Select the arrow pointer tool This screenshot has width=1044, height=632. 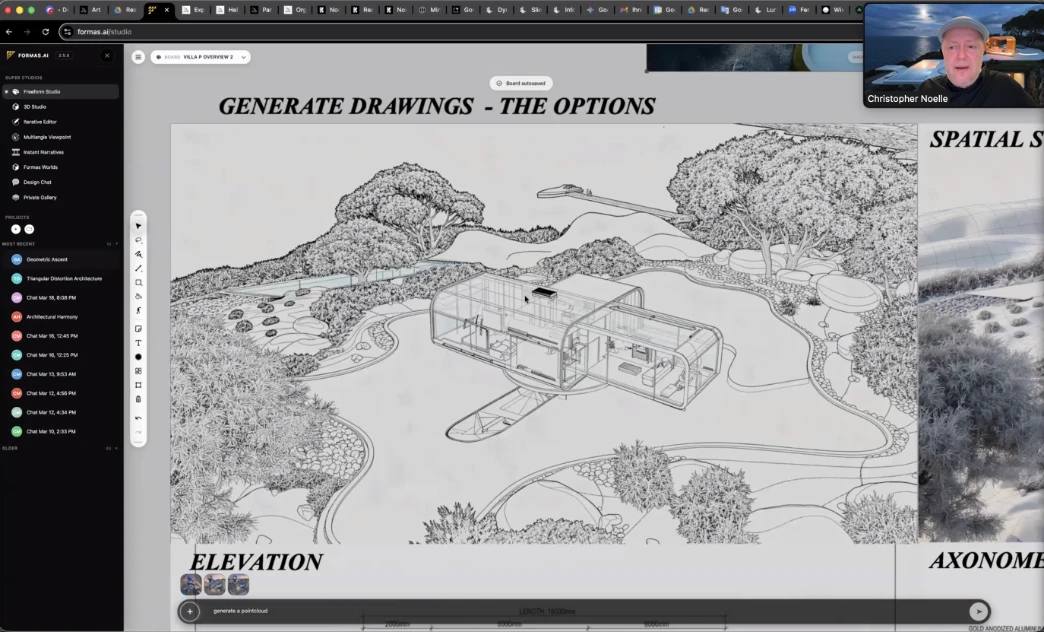138,226
